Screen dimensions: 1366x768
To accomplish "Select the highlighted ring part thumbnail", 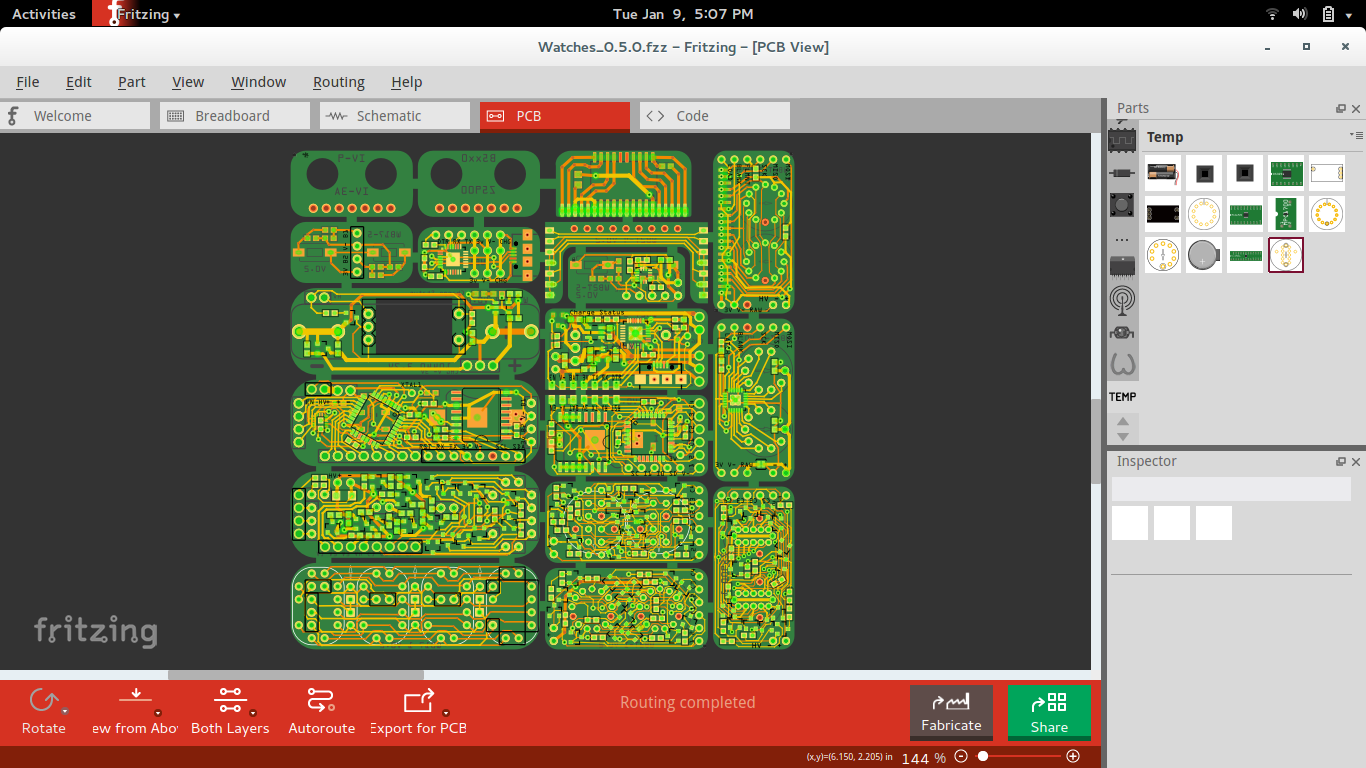I will tap(1286, 255).
